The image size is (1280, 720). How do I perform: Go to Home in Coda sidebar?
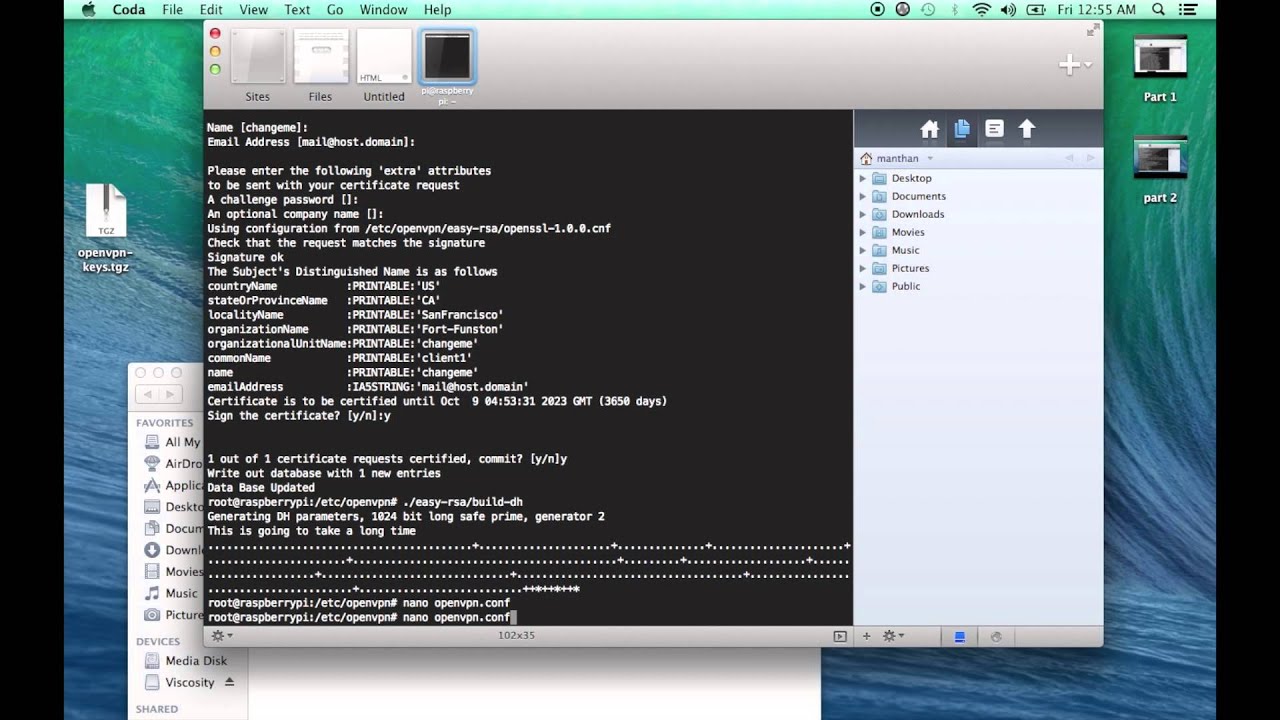point(930,129)
